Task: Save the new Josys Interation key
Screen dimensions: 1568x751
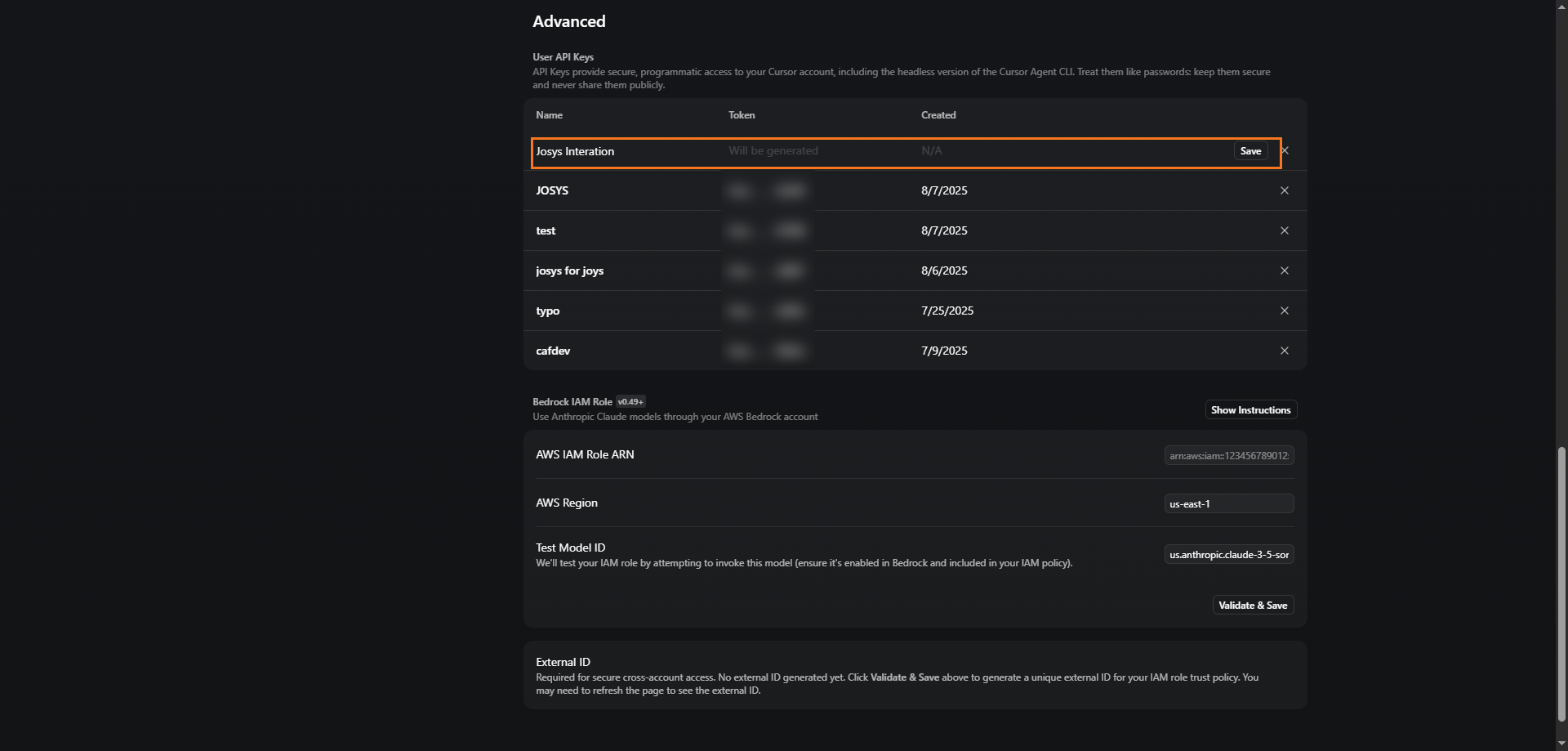Action: click(x=1250, y=151)
